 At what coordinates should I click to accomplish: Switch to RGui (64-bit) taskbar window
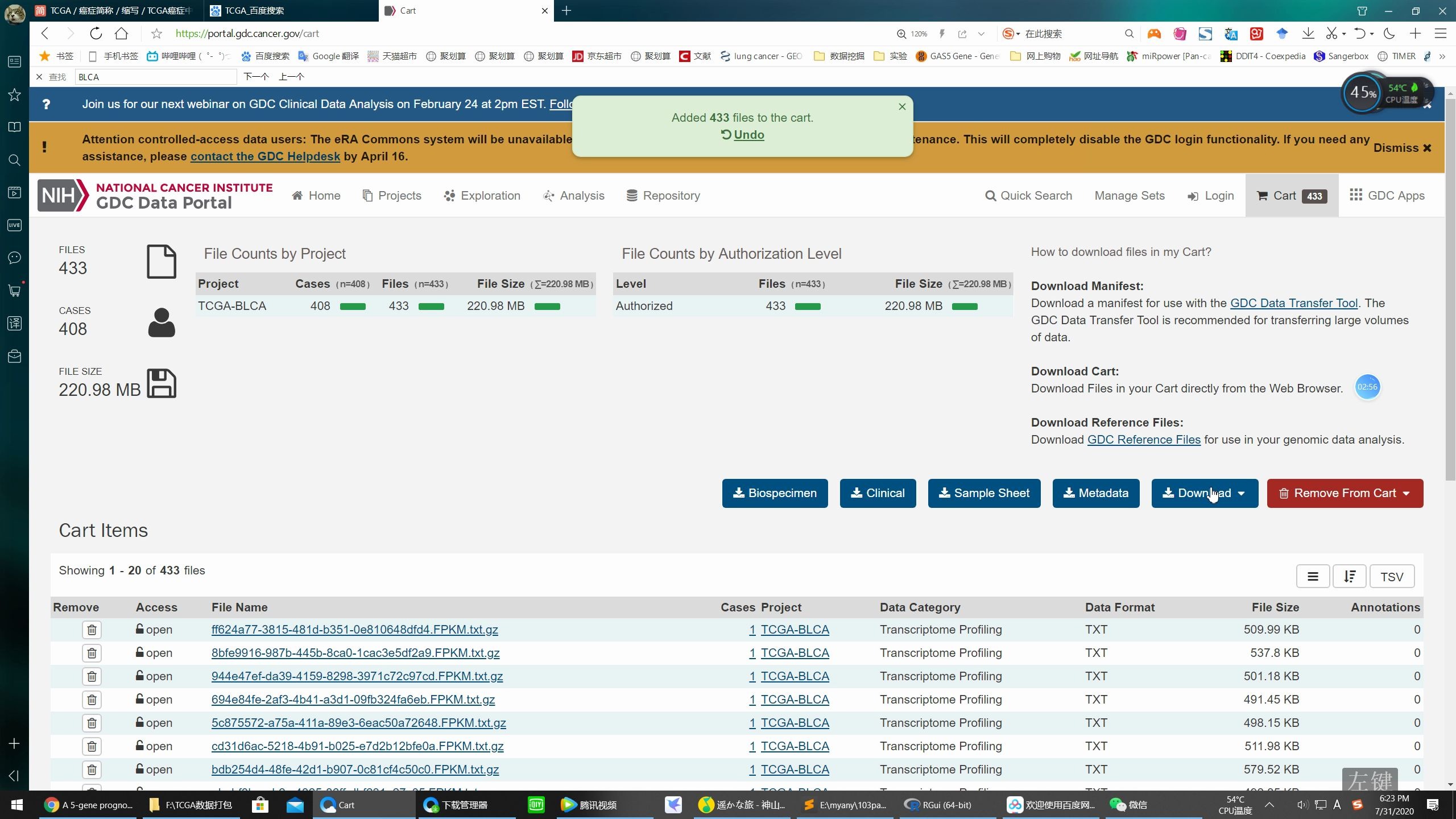[x=940, y=805]
